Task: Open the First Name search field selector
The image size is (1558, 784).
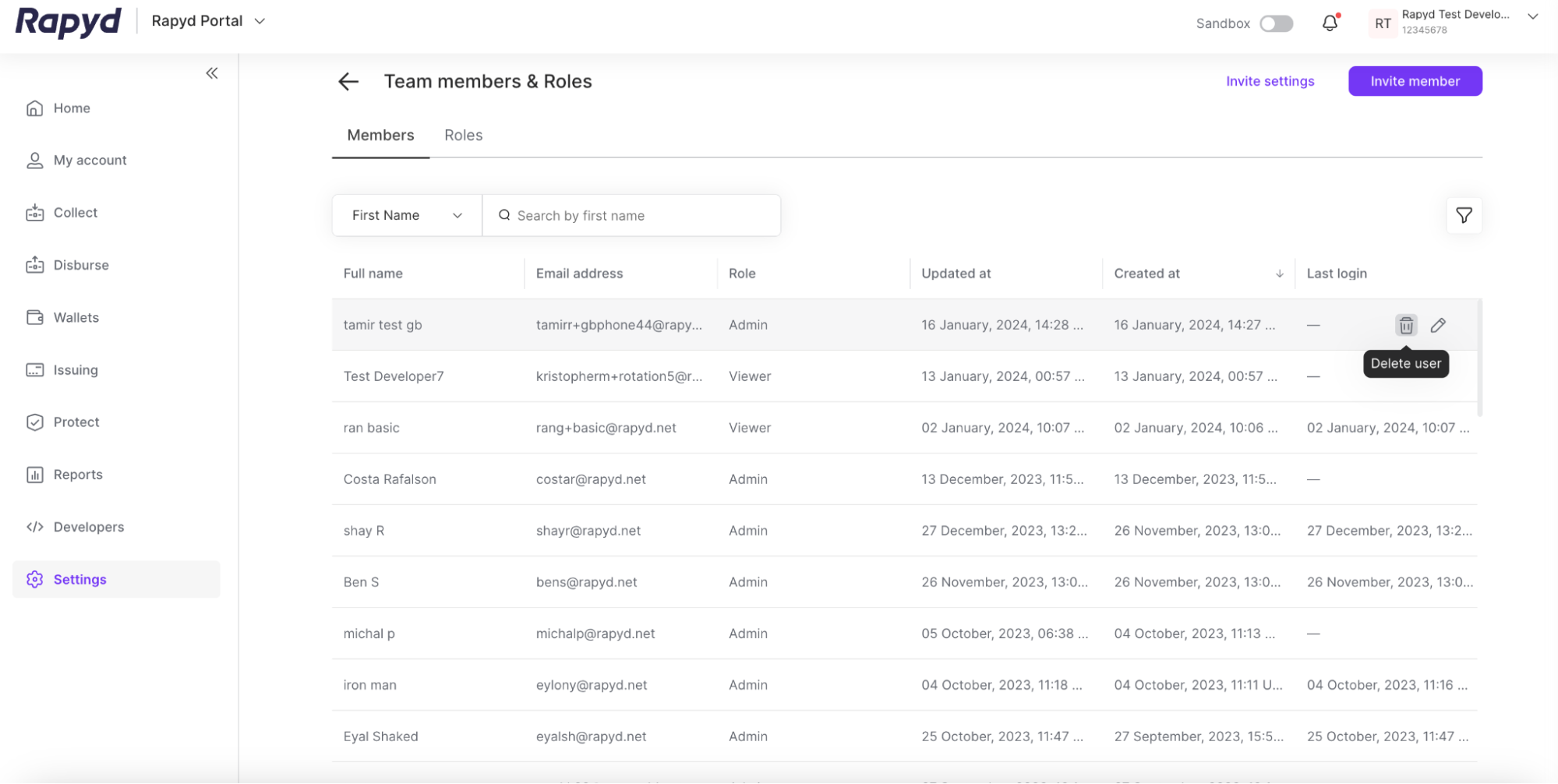Action: (x=406, y=215)
